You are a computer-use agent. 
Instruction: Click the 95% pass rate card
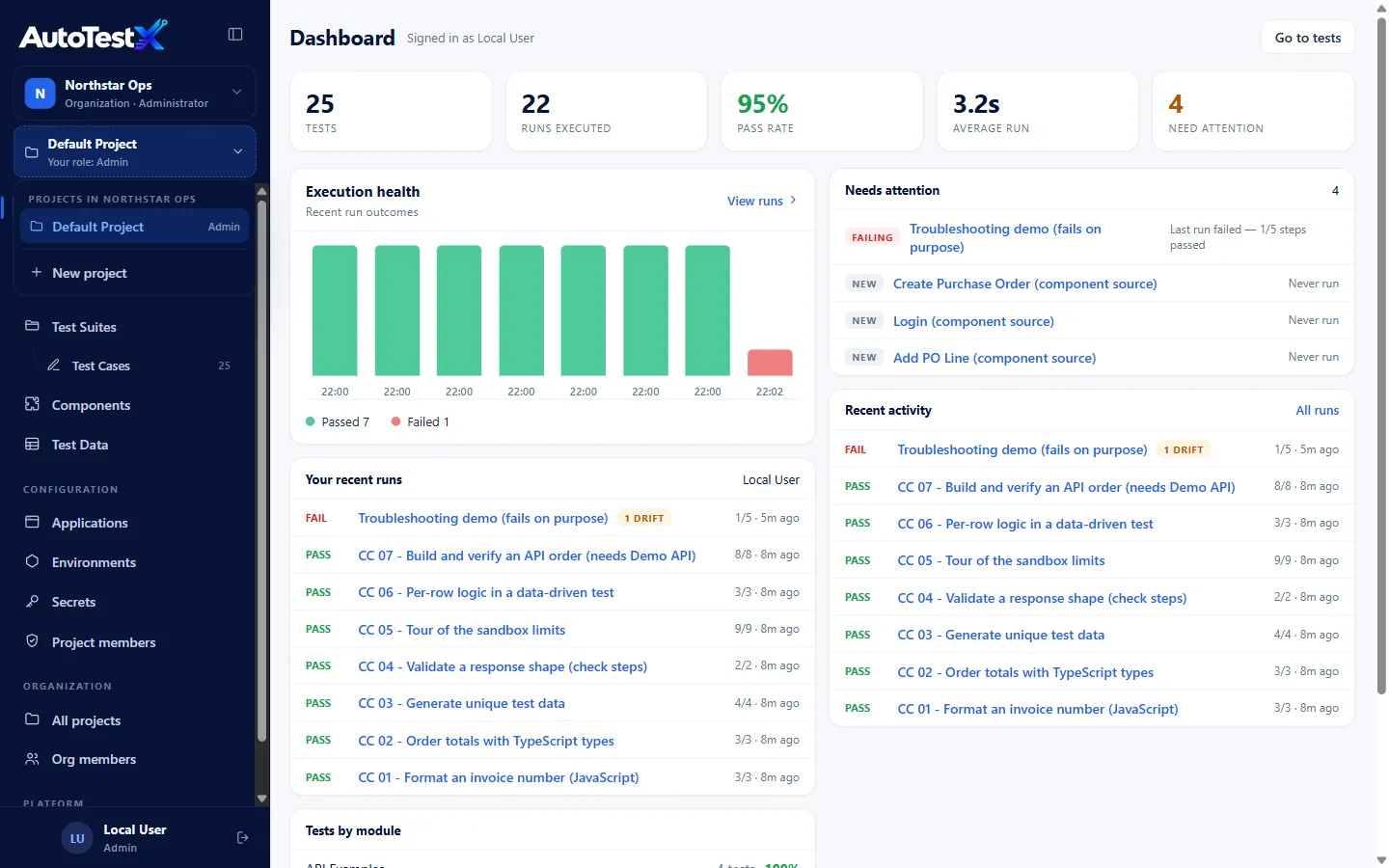coord(822,112)
